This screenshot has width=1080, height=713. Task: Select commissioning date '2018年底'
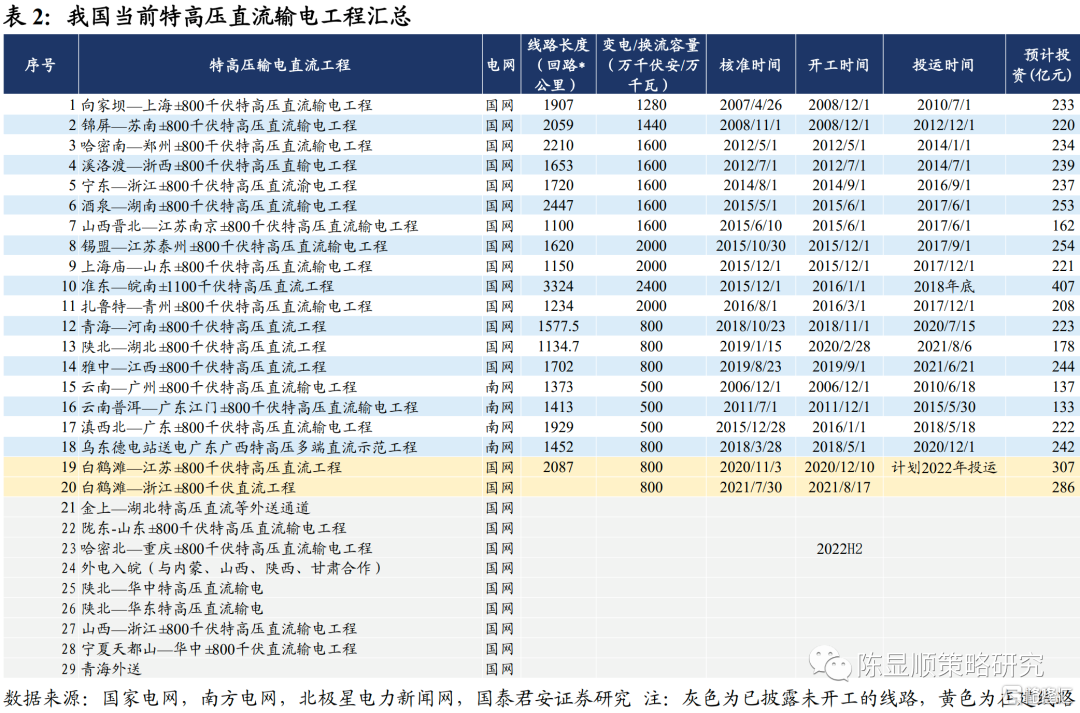click(944, 286)
